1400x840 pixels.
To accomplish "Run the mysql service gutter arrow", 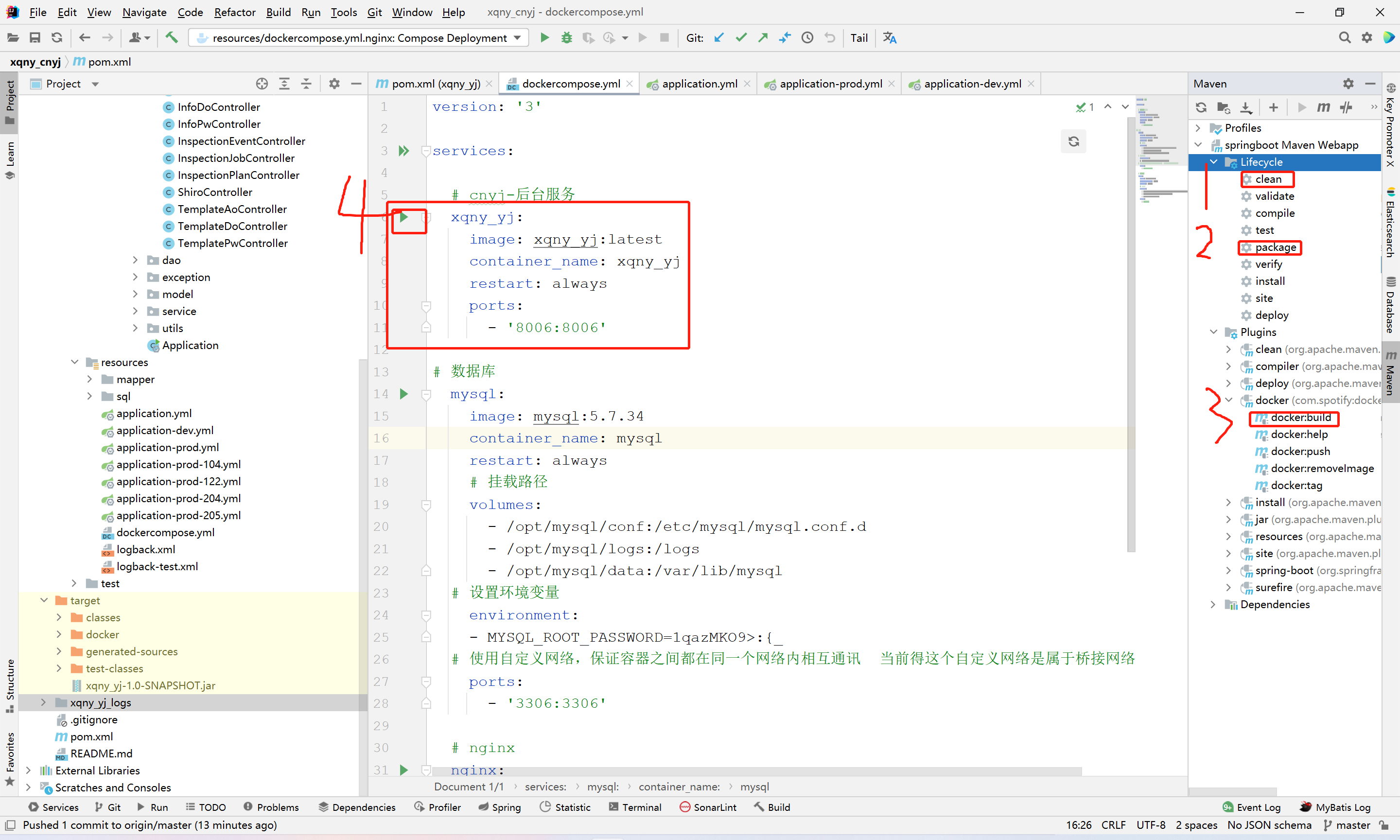I will 404,394.
